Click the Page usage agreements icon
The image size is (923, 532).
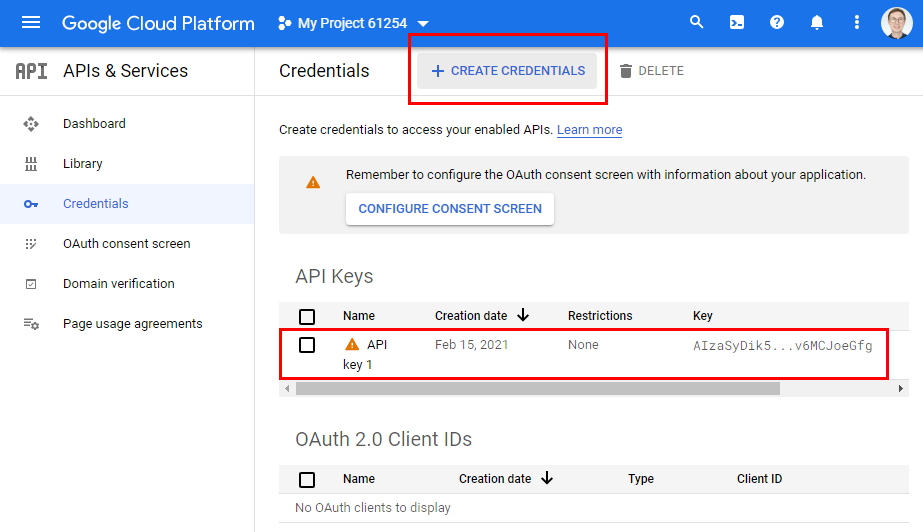(x=31, y=324)
